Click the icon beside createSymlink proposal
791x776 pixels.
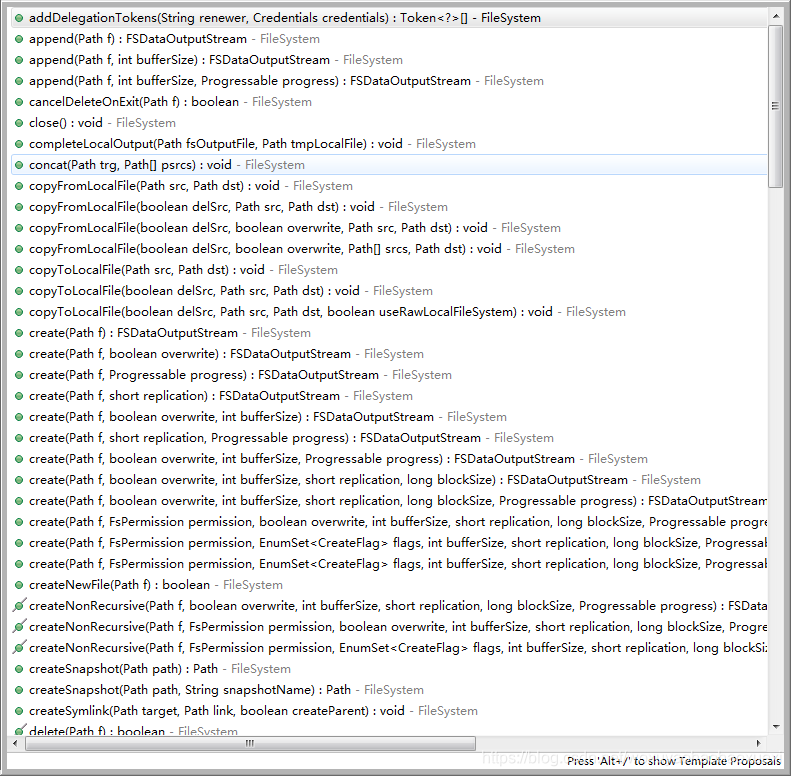pyautogui.click(x=19, y=711)
